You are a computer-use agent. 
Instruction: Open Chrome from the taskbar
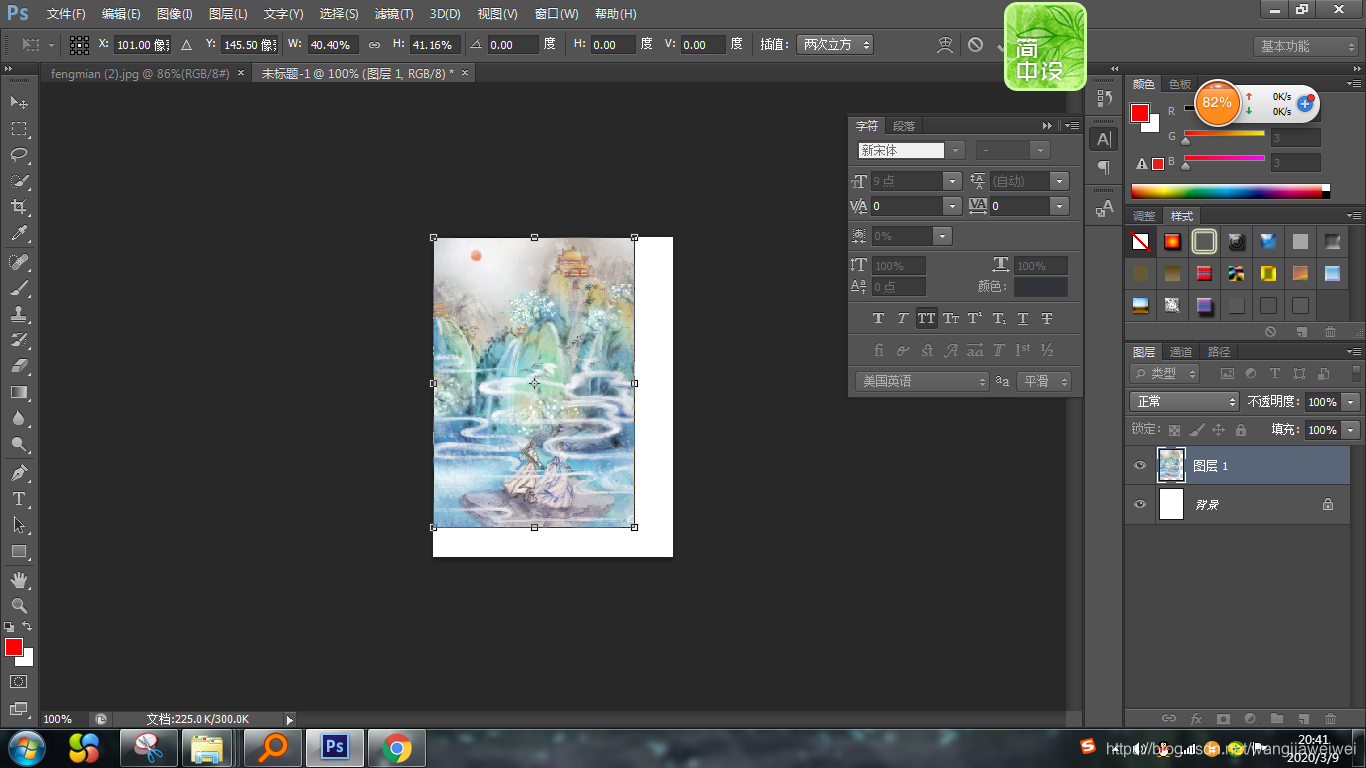pyautogui.click(x=397, y=747)
